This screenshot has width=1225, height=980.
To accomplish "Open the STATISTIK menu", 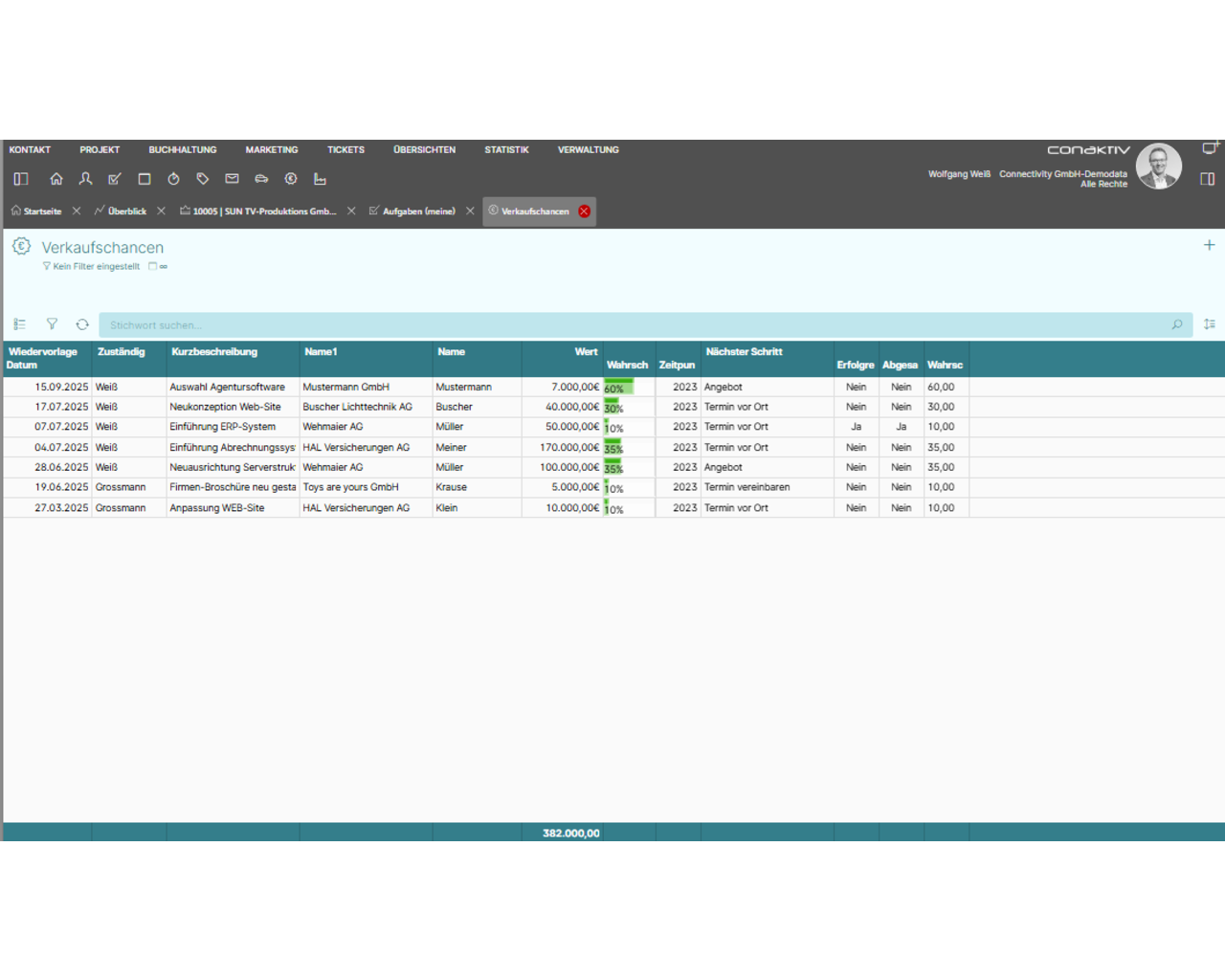I will [x=506, y=150].
